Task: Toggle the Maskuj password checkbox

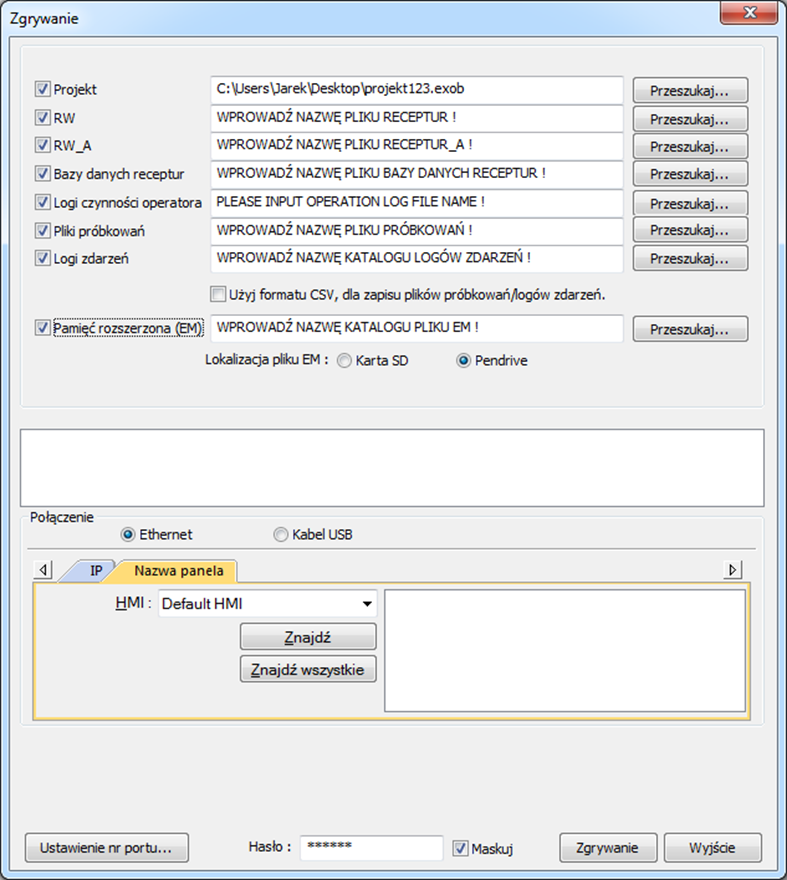Action: tap(460, 848)
